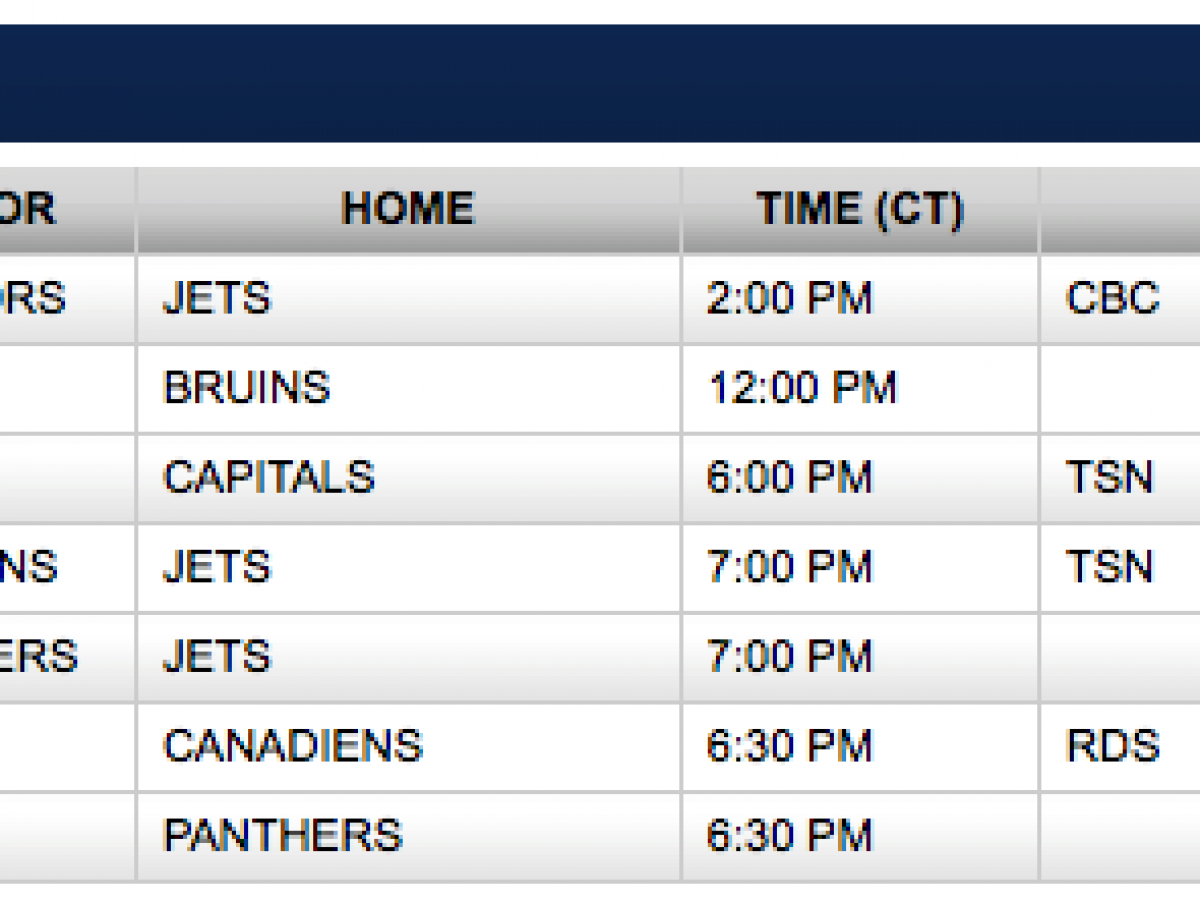Select the PANTHERS home team cell
The image size is (1200, 900).
click(282, 835)
